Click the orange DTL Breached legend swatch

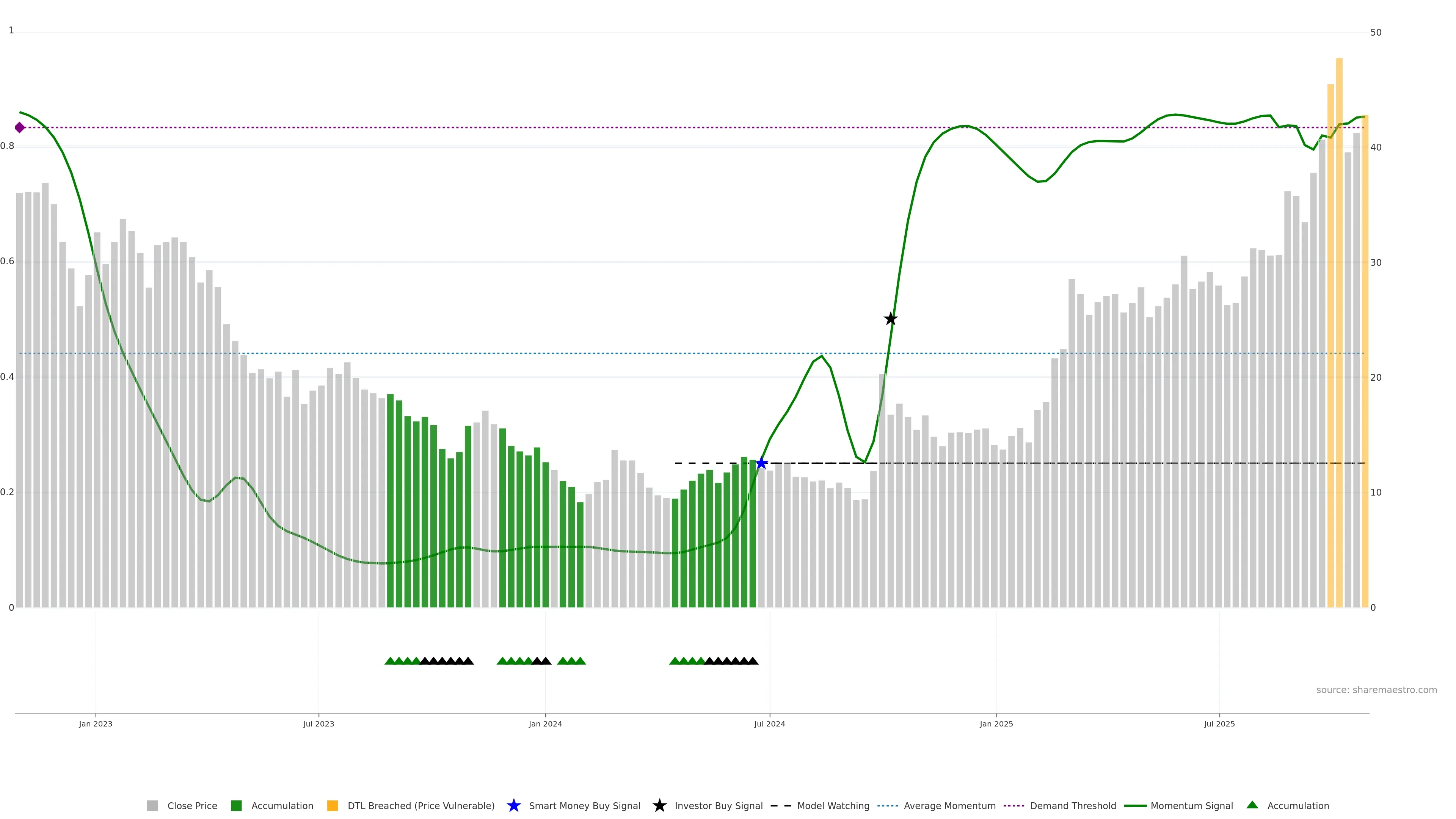[x=333, y=806]
